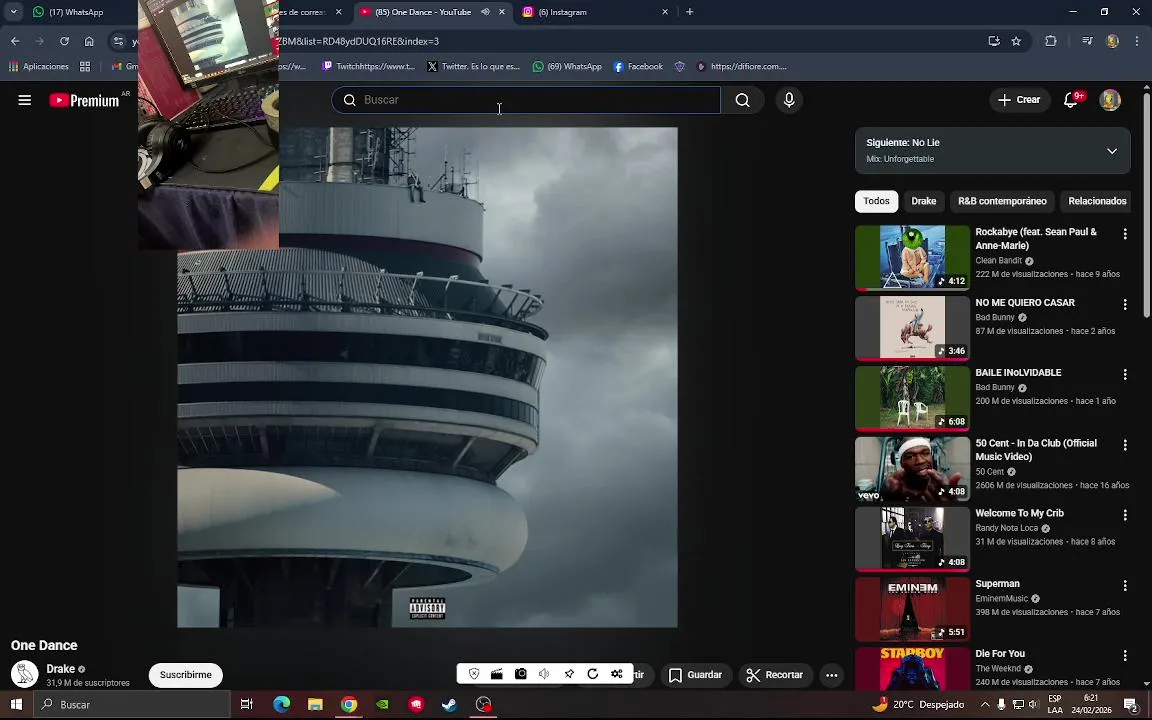
Task: Open the notifications bell
Action: [x=1071, y=100]
